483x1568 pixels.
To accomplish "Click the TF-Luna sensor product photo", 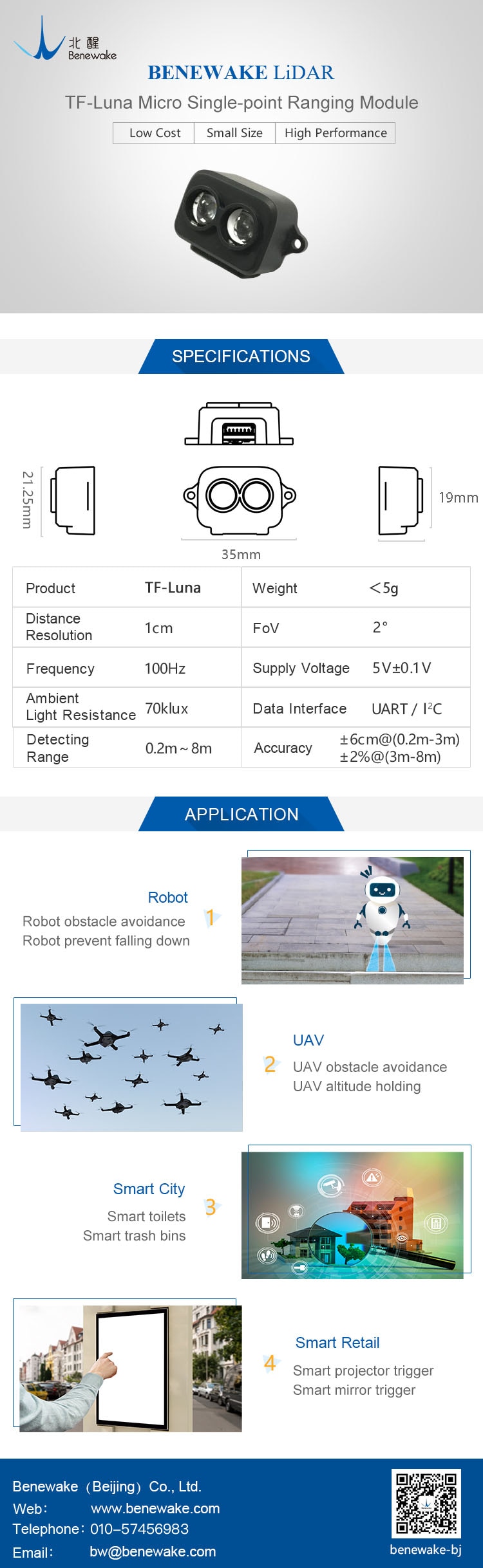I will pyautogui.click(x=241, y=224).
